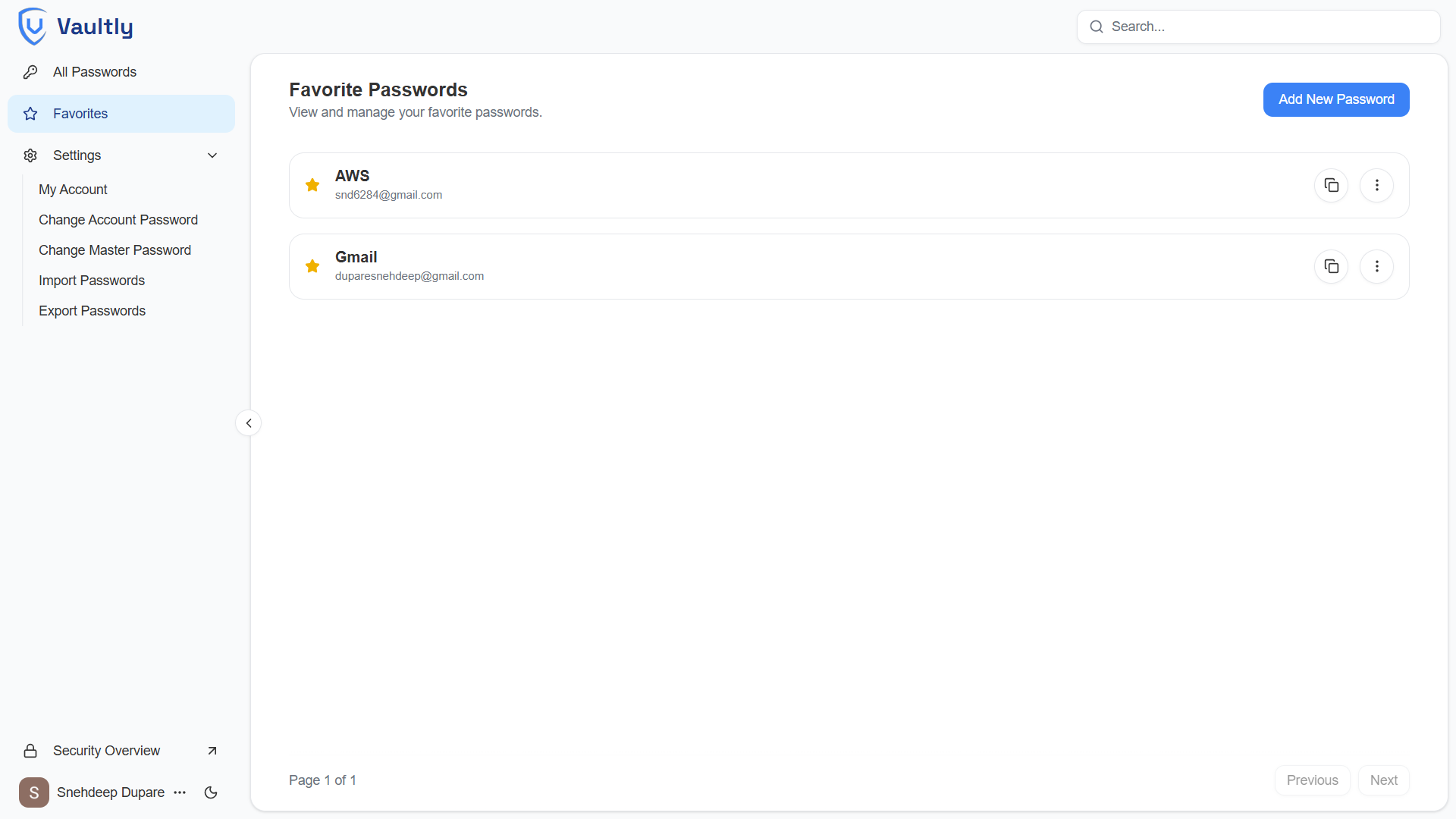
Task: Go to Export Passwords
Action: (92, 311)
